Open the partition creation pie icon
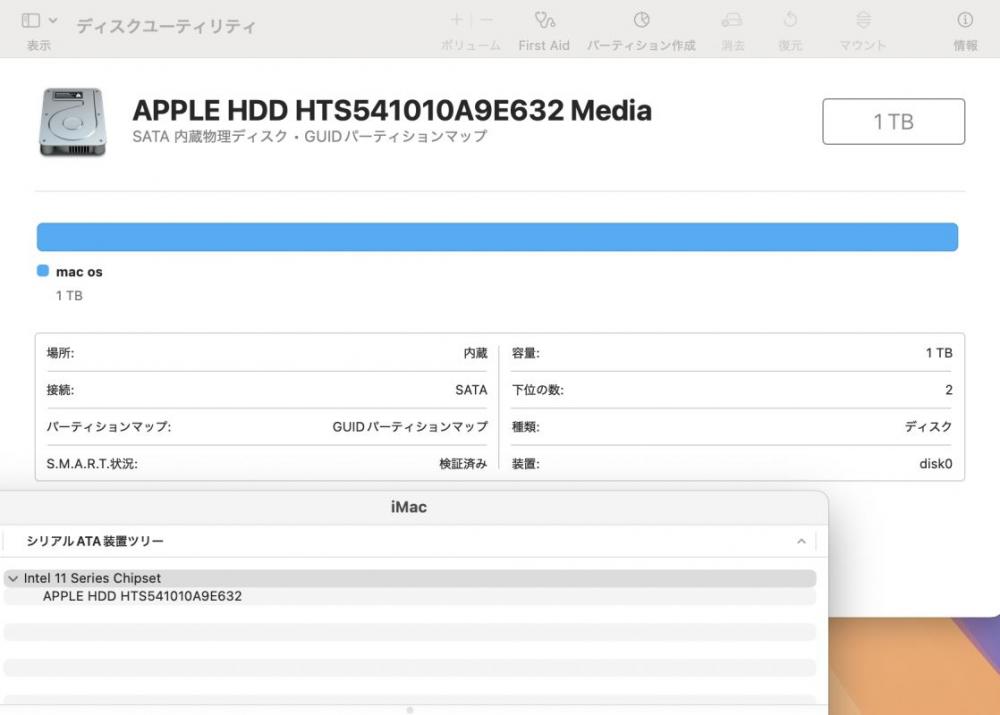Viewport: 1000px width, 715px height. click(x=642, y=20)
